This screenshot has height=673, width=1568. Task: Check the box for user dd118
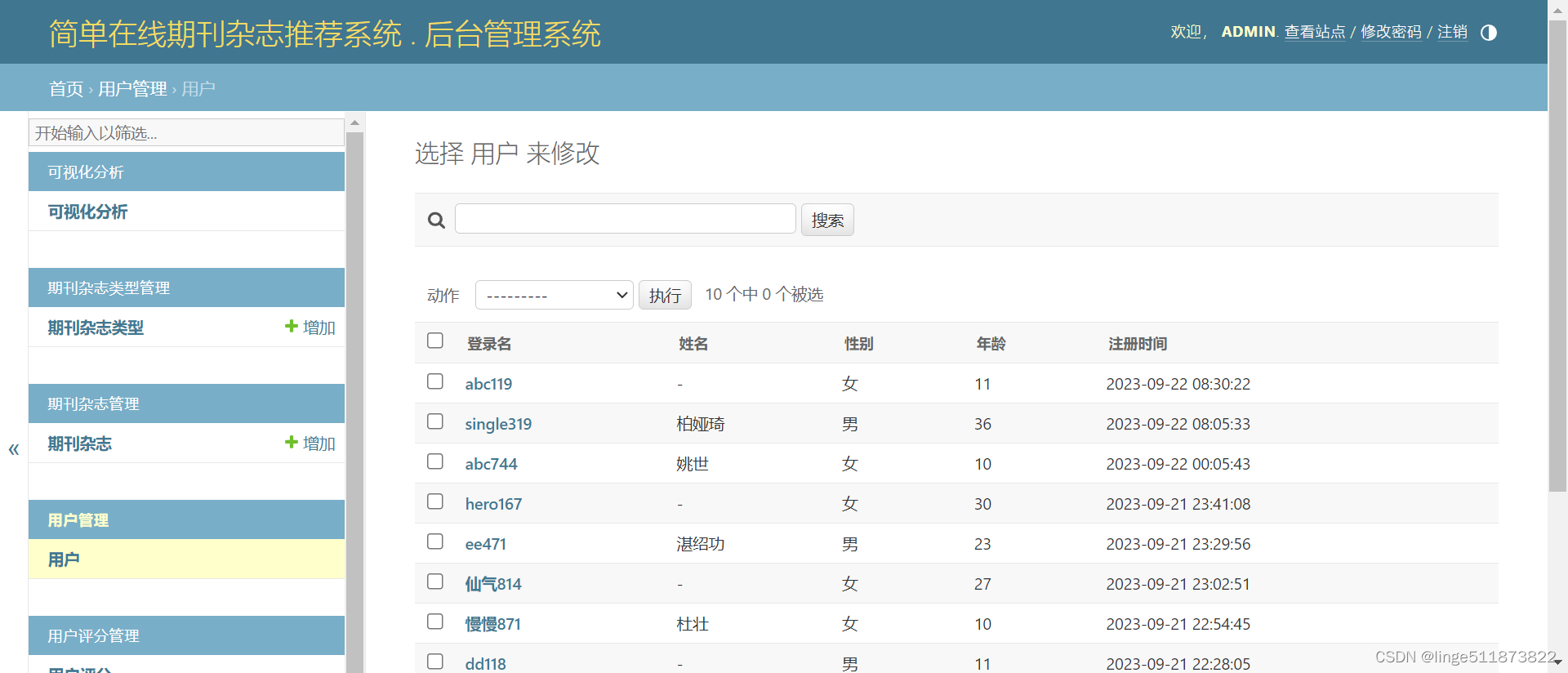(x=435, y=662)
